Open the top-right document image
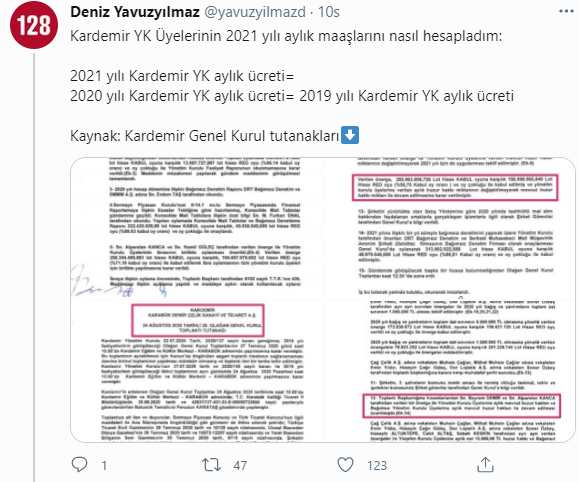This screenshot has width=579, height=482. [x=450, y=228]
